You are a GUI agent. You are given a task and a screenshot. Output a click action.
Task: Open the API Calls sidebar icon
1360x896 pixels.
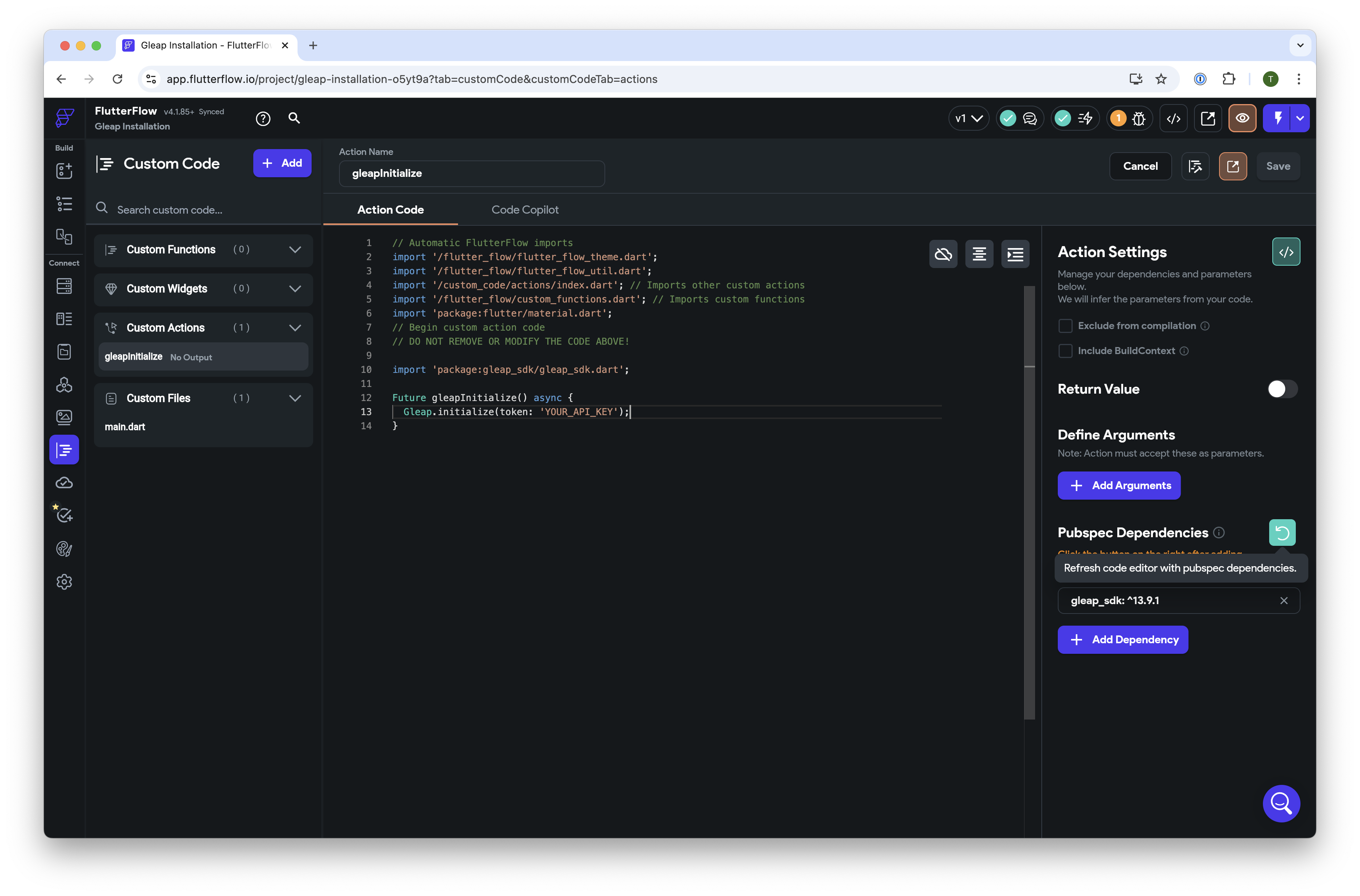[64, 385]
